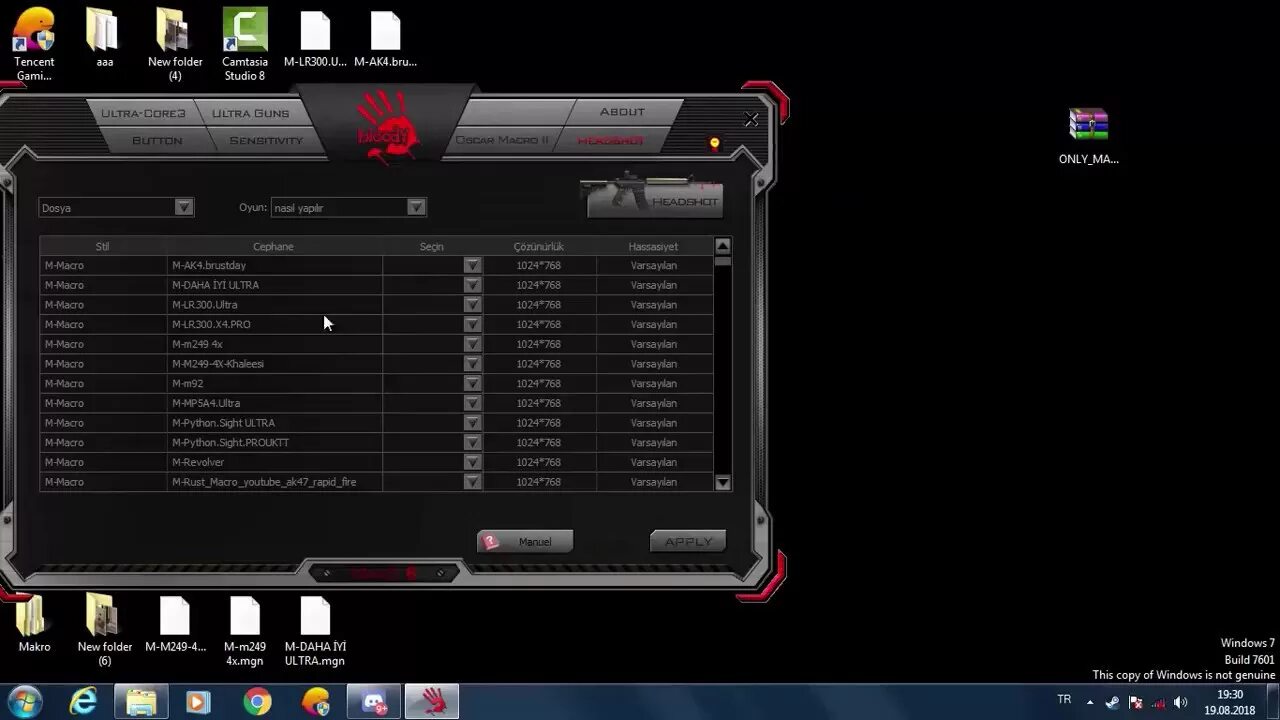Open the About tab

coord(622,112)
